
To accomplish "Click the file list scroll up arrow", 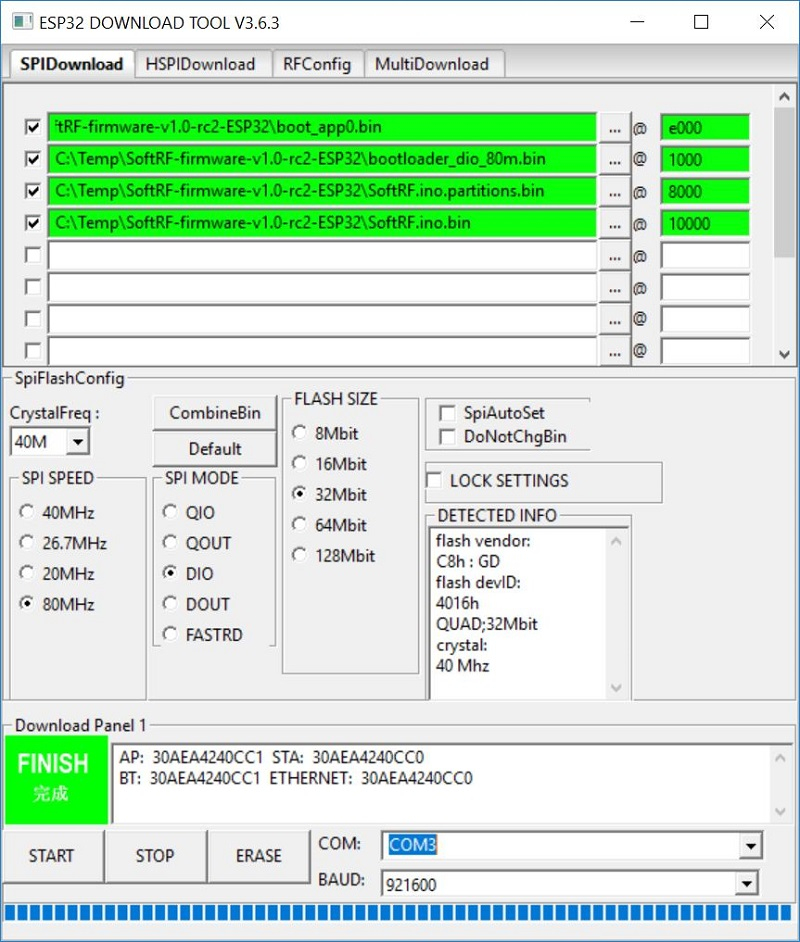I will (x=784, y=97).
